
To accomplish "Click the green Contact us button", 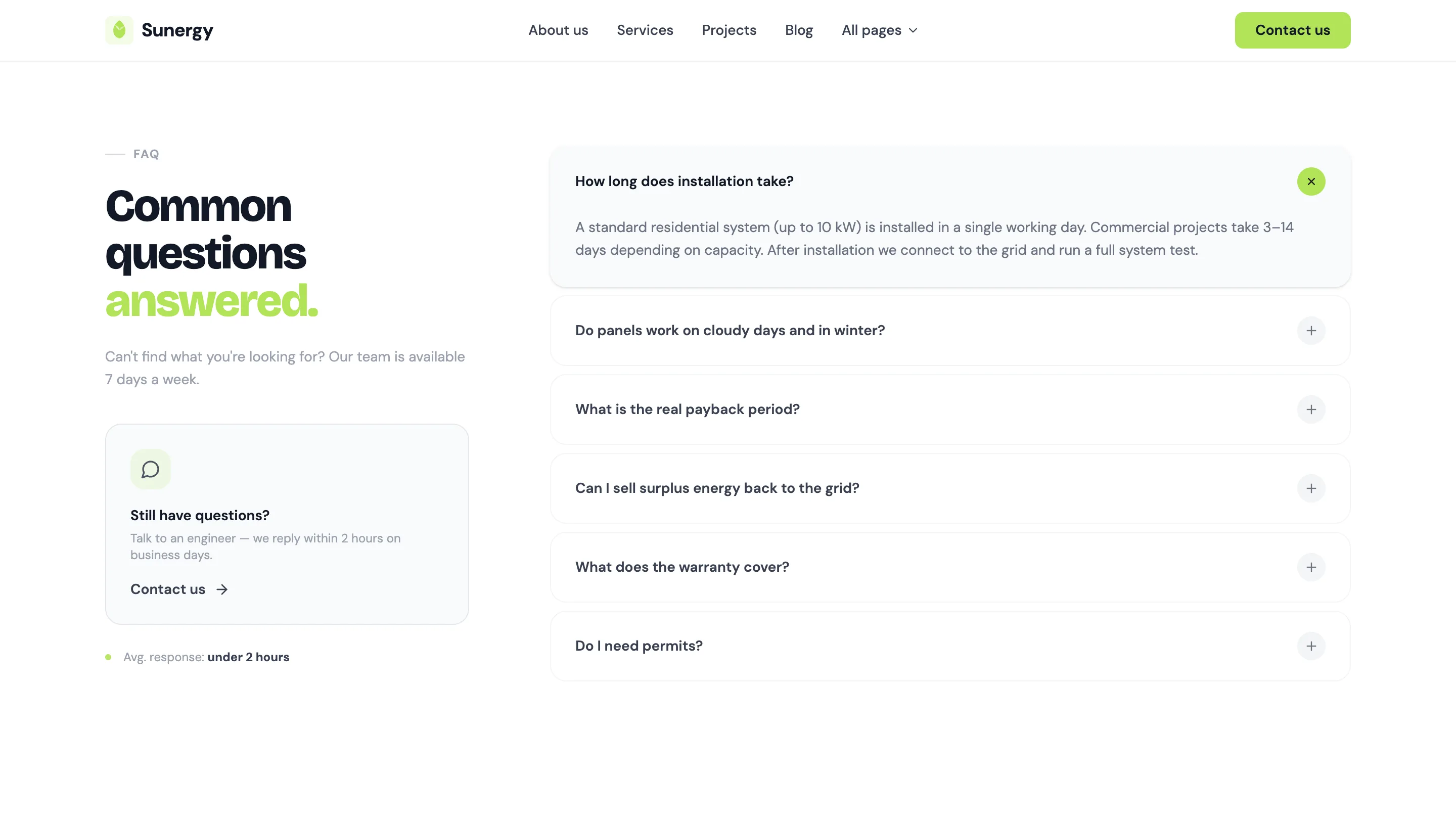I will (x=1293, y=30).
